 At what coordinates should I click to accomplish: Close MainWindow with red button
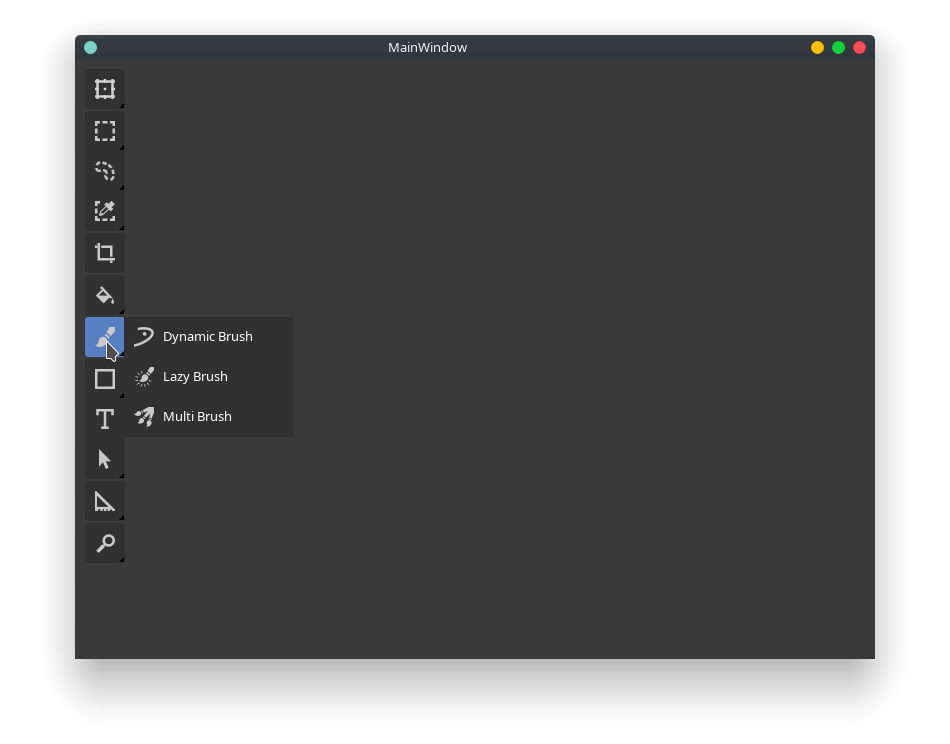pos(859,48)
